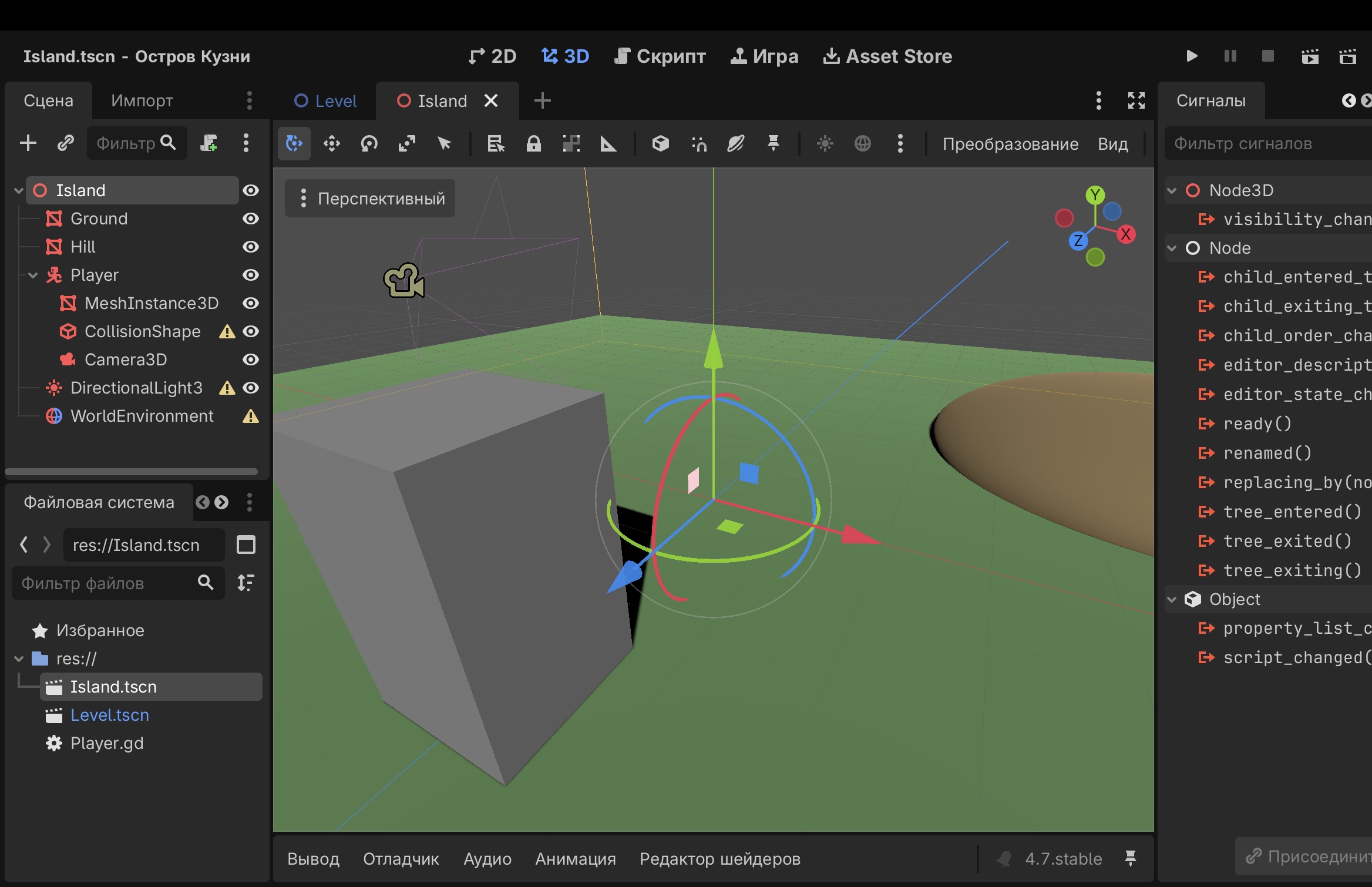Hide the MeshInstance3D node

pyautogui.click(x=251, y=303)
